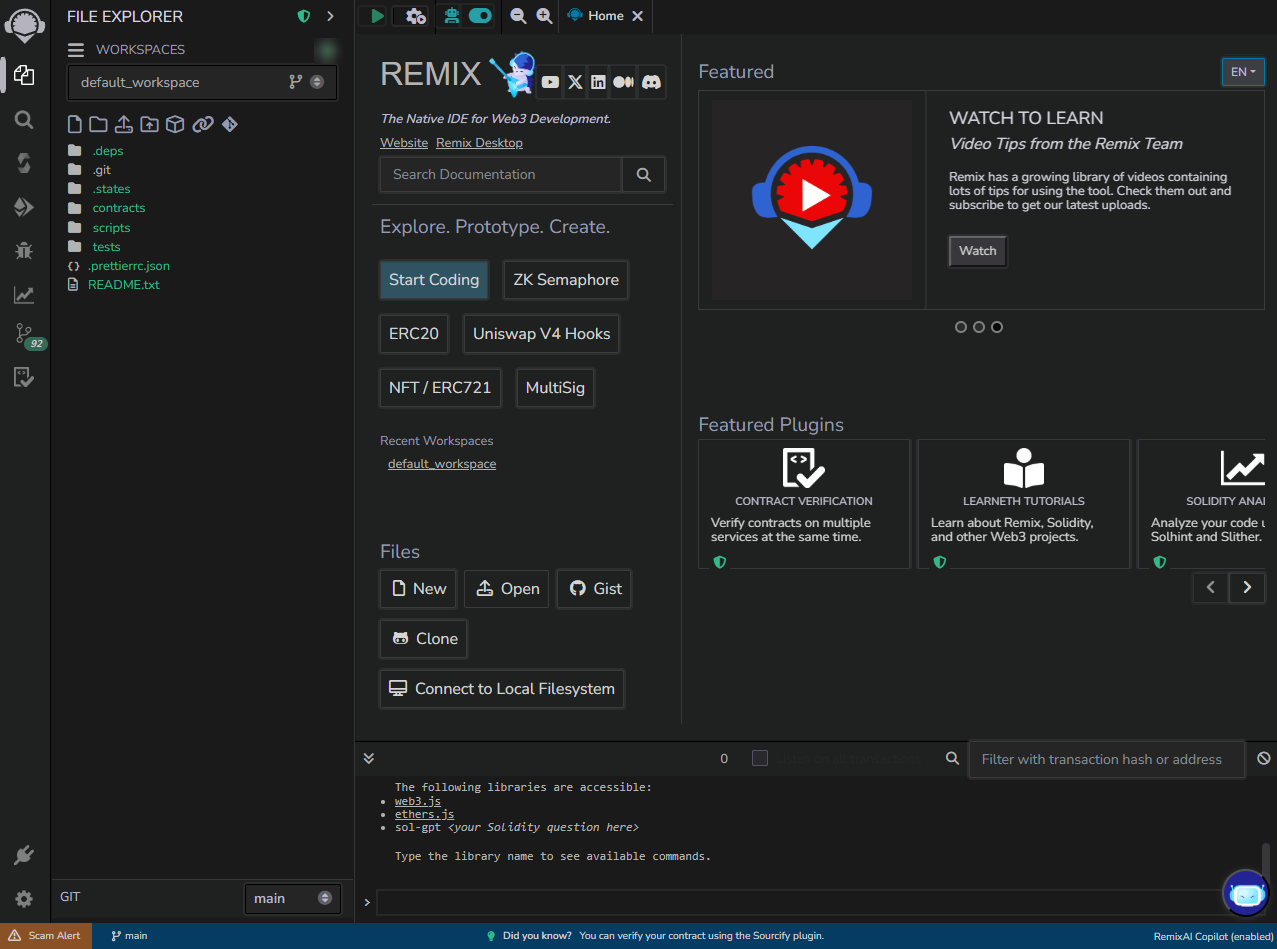This screenshot has height=949, width=1277.
Task: Open the Deploy & run transactions icon
Action: click(x=24, y=207)
